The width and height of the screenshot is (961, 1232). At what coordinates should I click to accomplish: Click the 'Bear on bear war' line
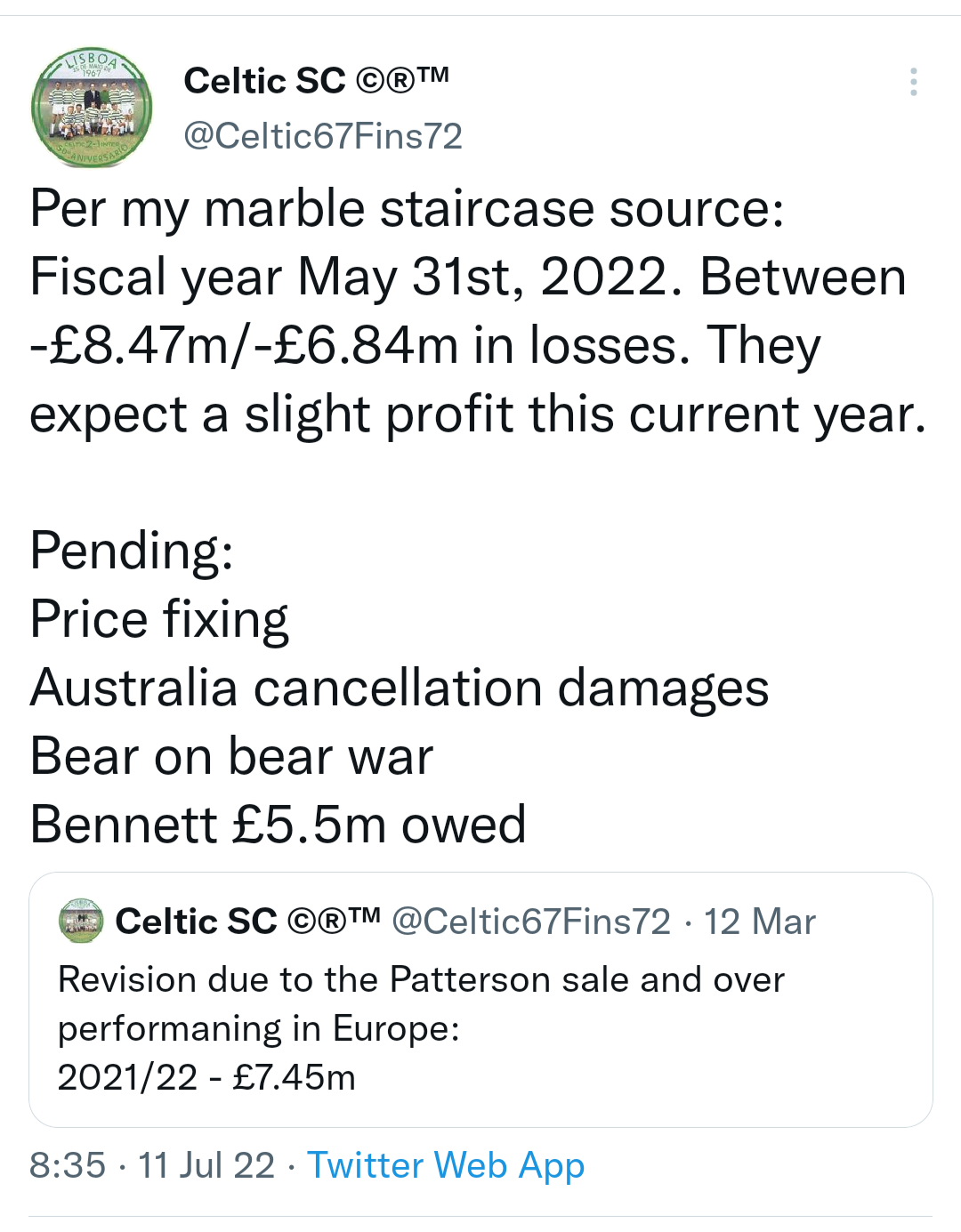231,756
